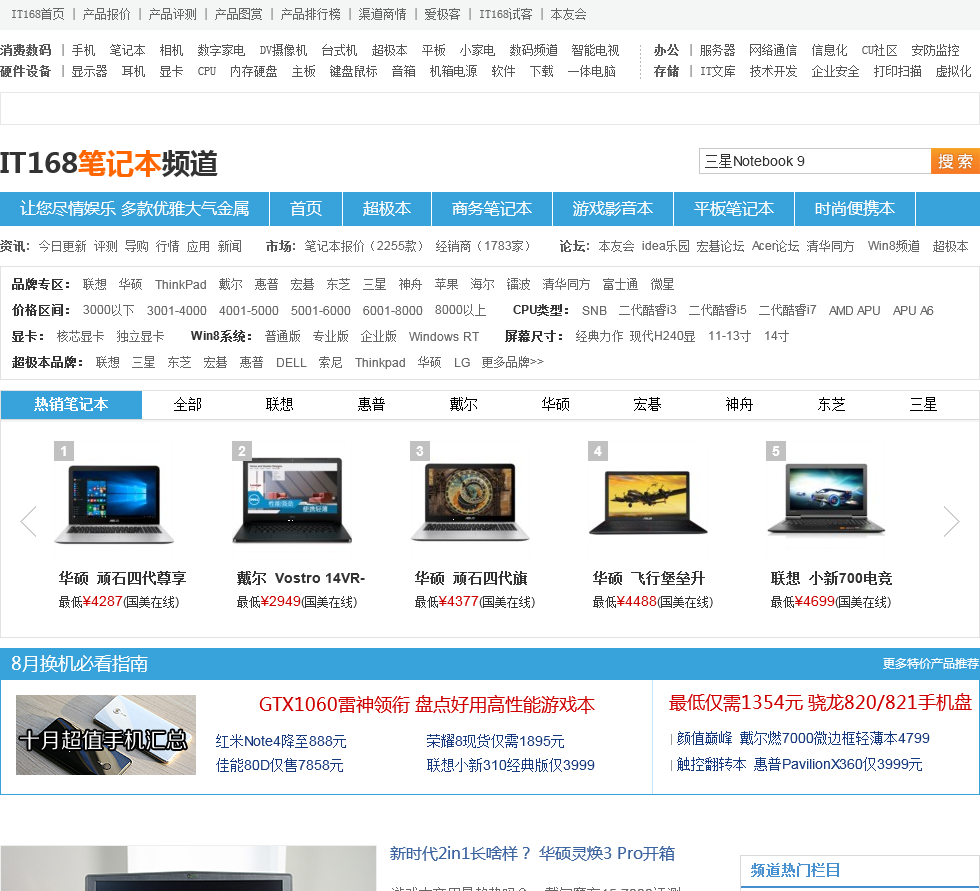Open the 智能电视 category link

[x=595, y=50]
